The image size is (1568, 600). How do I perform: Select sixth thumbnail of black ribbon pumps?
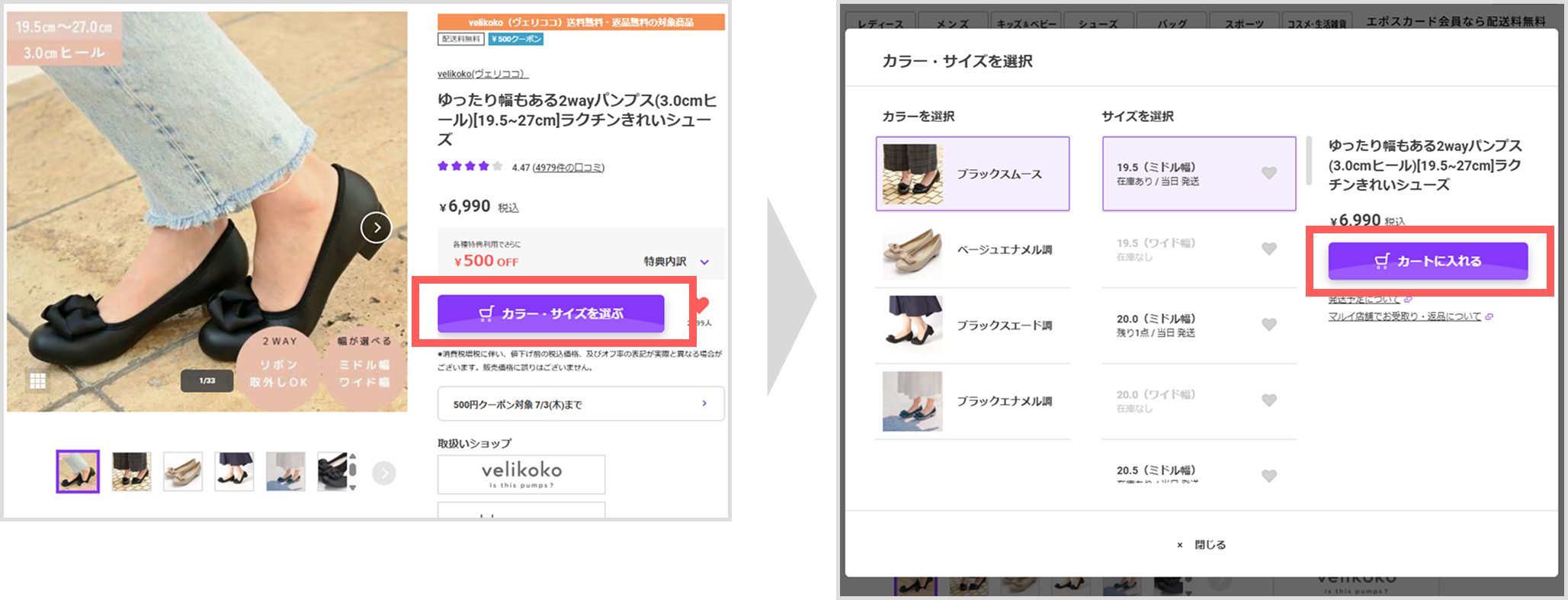coord(332,471)
